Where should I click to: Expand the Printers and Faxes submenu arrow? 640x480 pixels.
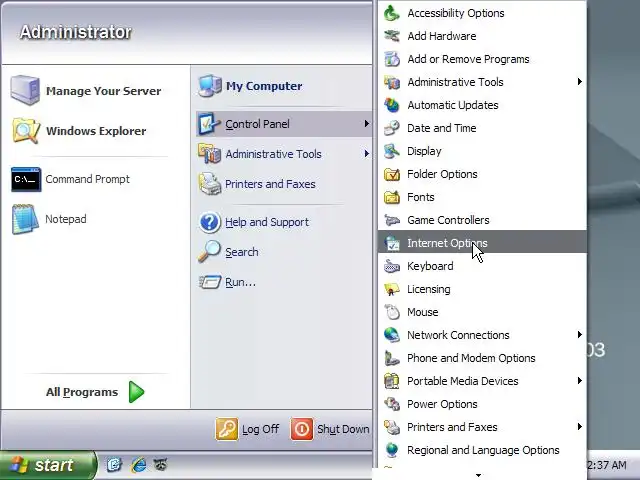tap(580, 427)
